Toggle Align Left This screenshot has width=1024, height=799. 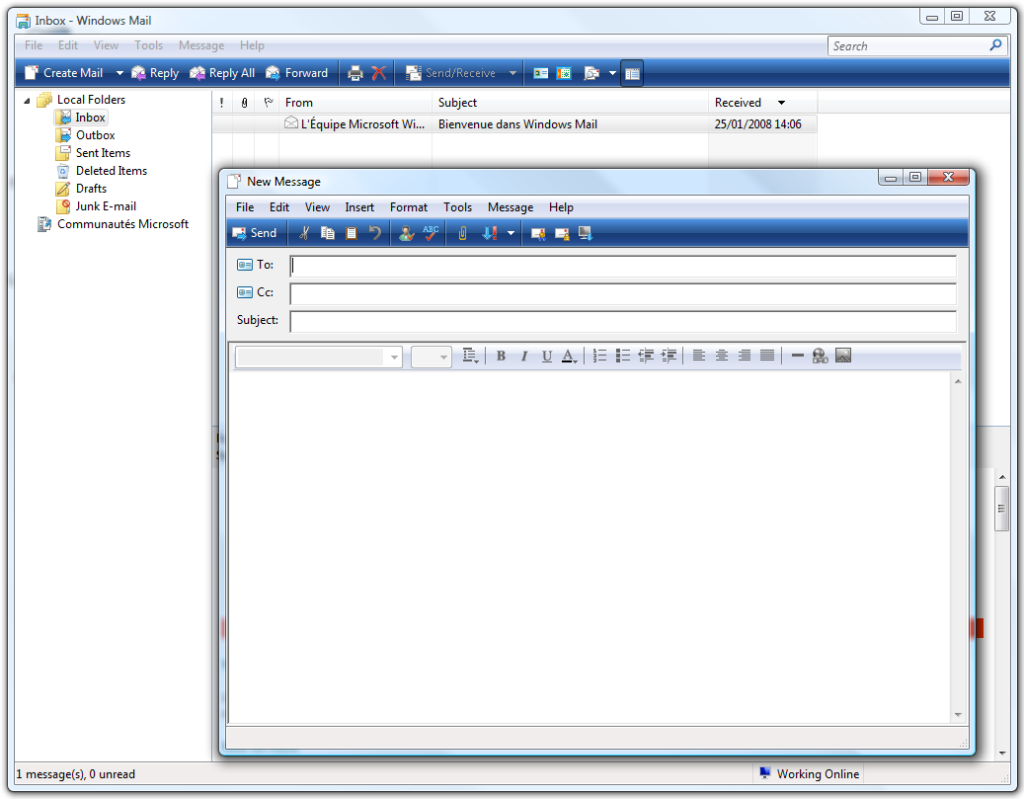(699, 355)
